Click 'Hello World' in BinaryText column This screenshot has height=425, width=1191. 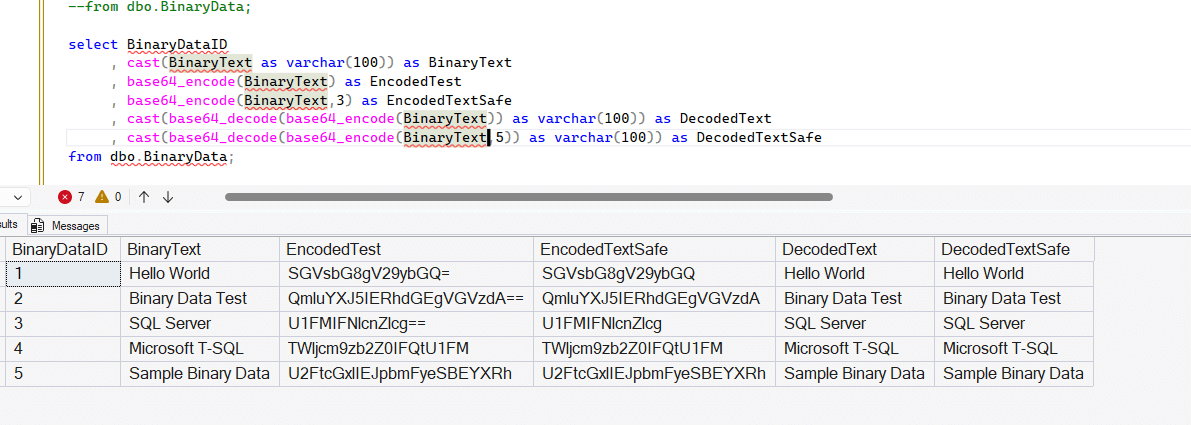(x=200, y=274)
